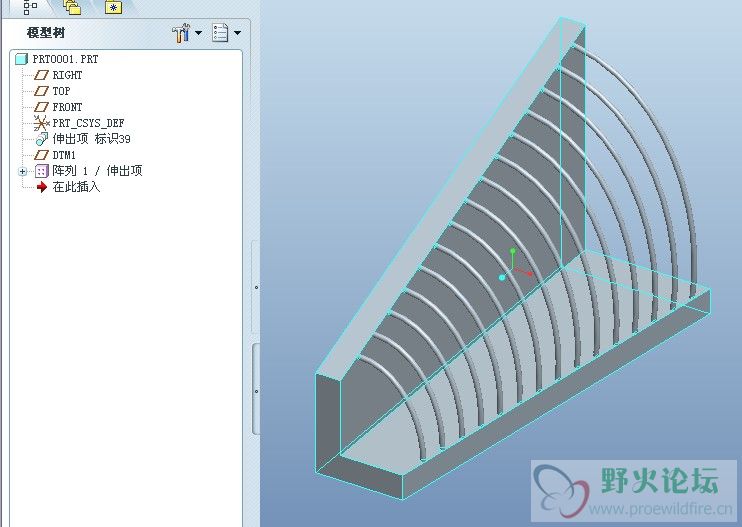Click the TOP datum plane icon
Image resolution: width=742 pixels, height=527 pixels.
[x=41, y=91]
